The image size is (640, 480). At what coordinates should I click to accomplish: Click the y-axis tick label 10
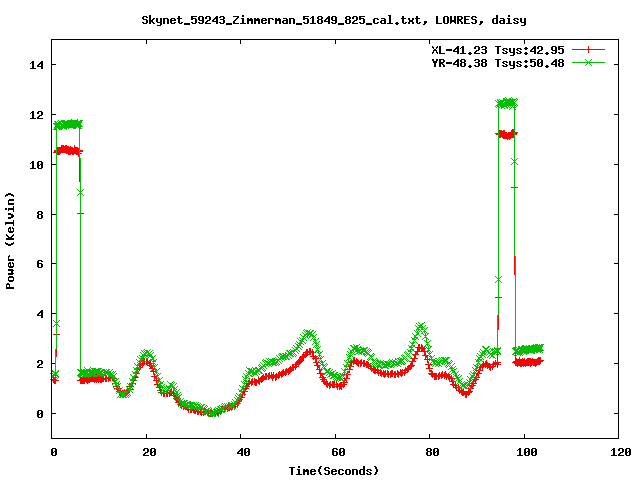pos(36,164)
